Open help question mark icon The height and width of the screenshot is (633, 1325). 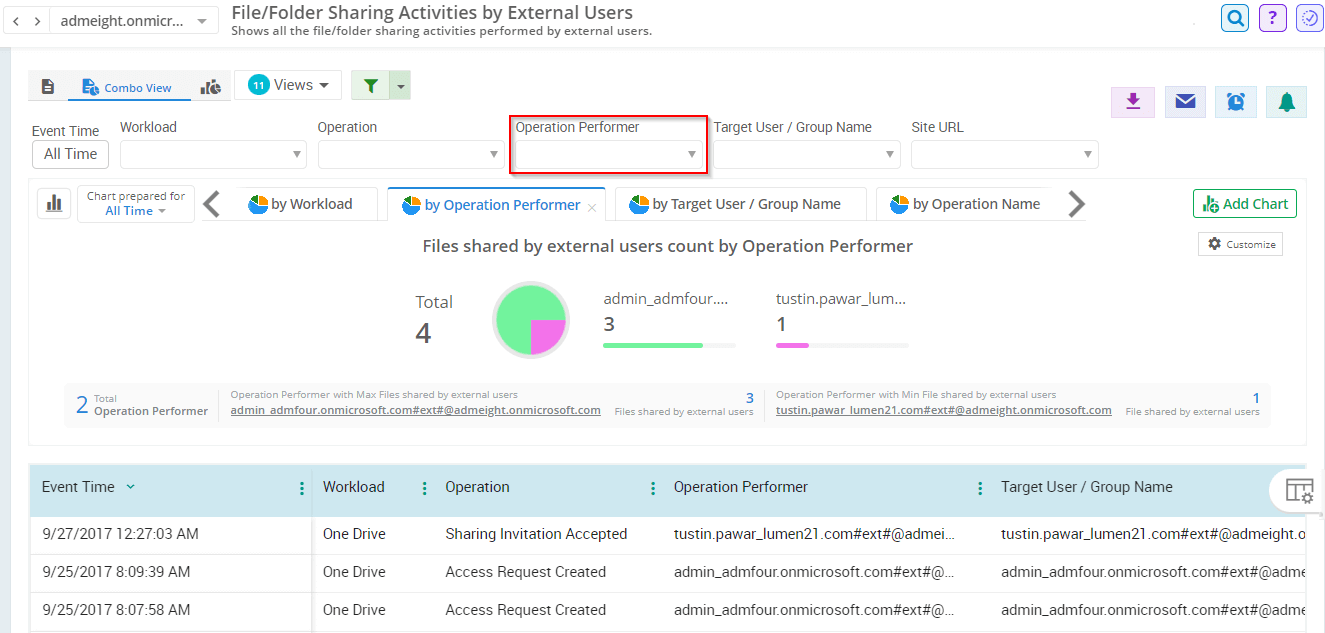click(x=1272, y=18)
